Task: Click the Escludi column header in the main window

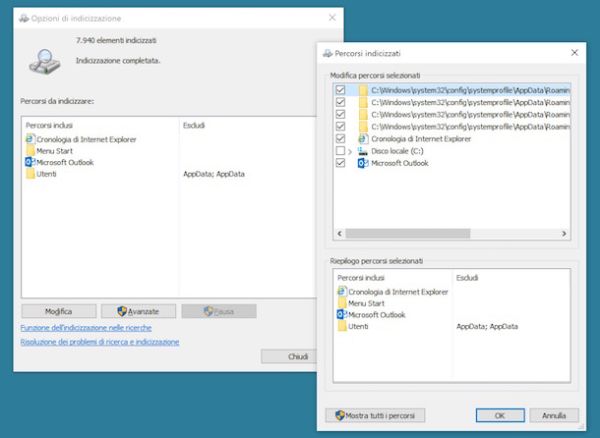Action: [194, 125]
